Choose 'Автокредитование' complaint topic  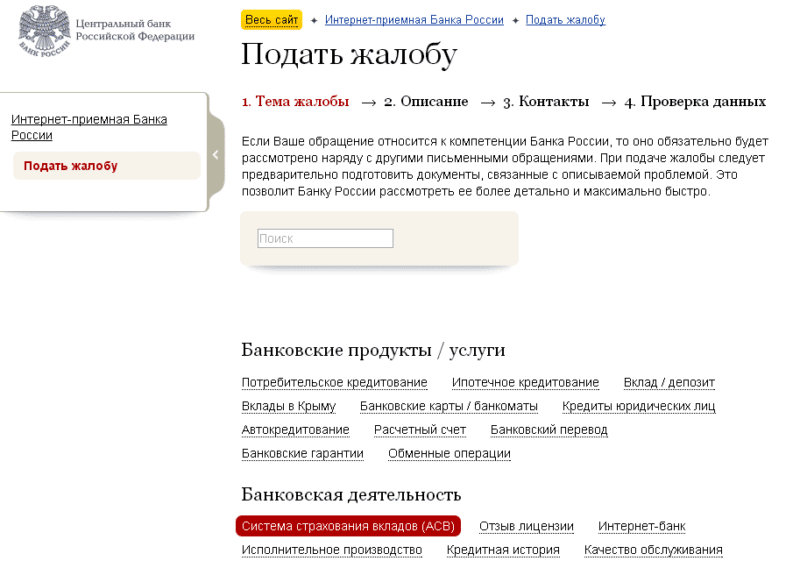(x=295, y=430)
